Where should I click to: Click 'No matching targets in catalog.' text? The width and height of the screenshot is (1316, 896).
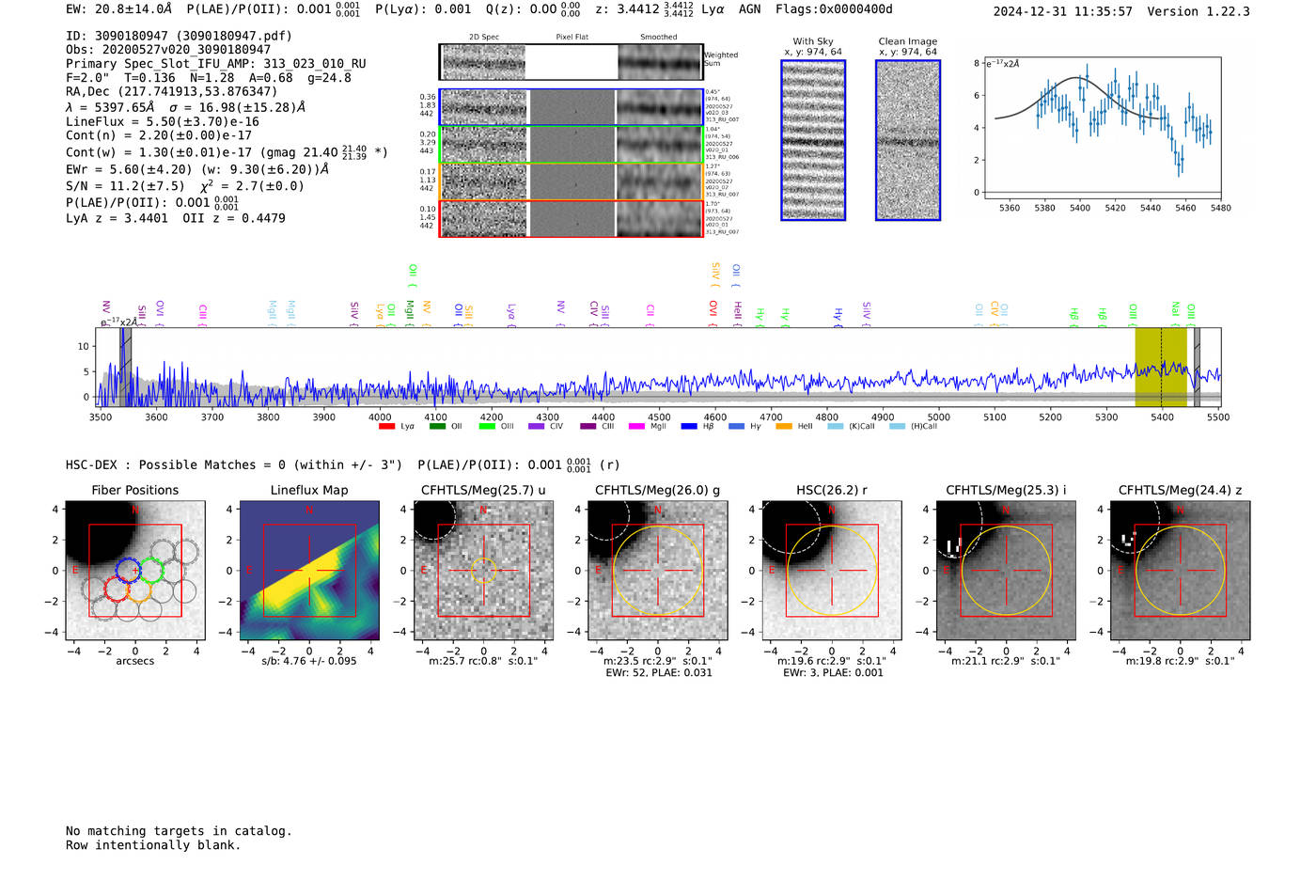(179, 831)
